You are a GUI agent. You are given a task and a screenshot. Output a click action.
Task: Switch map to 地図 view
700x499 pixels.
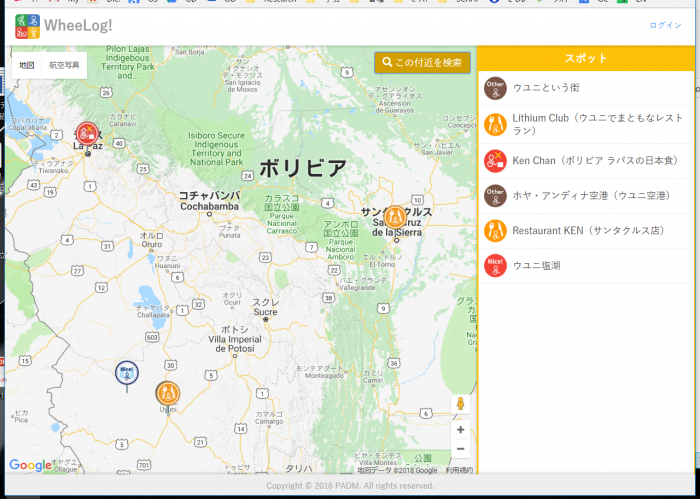click(27, 65)
